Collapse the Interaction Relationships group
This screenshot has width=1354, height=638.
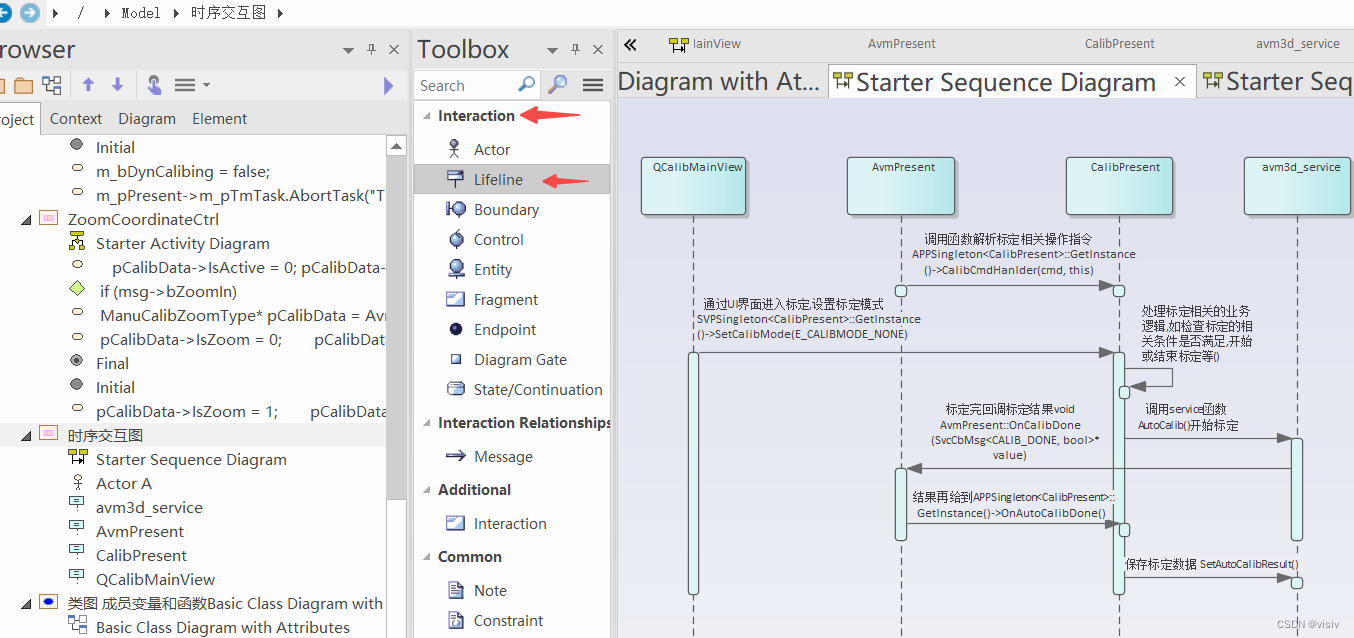point(425,423)
